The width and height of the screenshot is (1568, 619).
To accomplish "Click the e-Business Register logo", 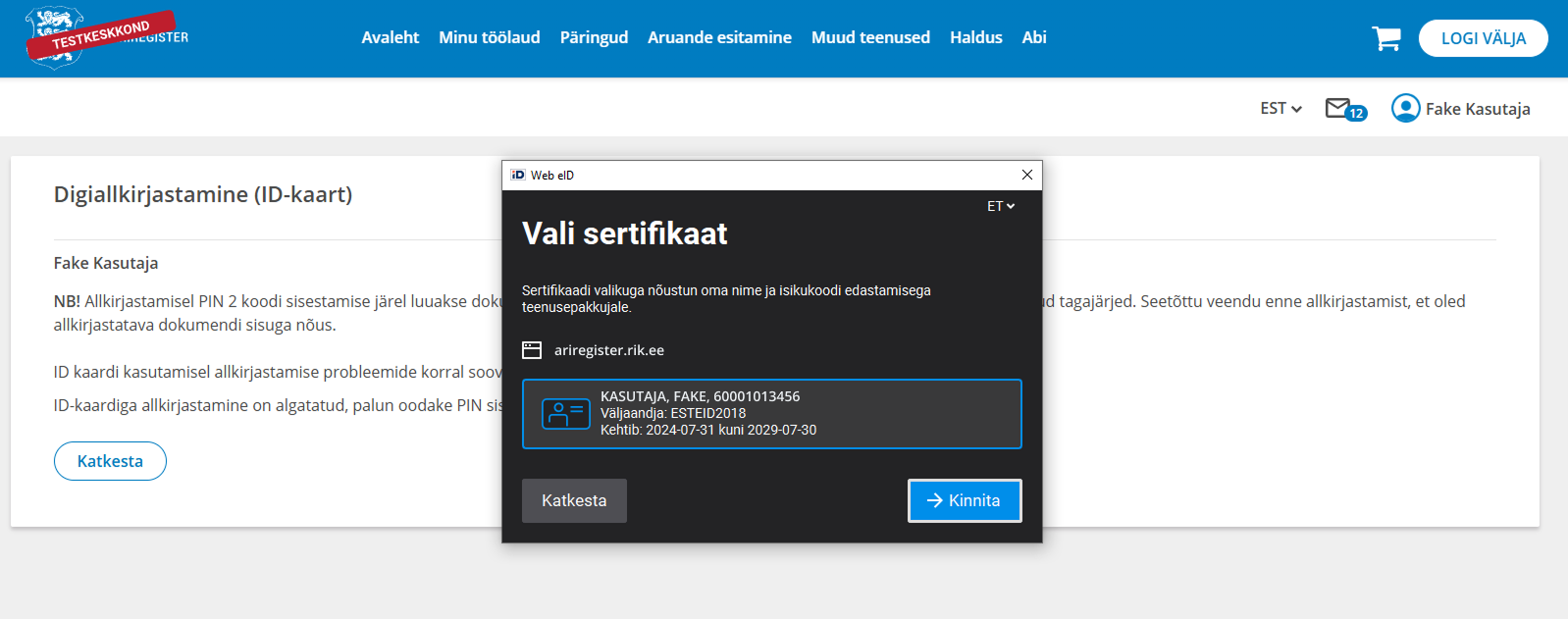I will 106,37.
